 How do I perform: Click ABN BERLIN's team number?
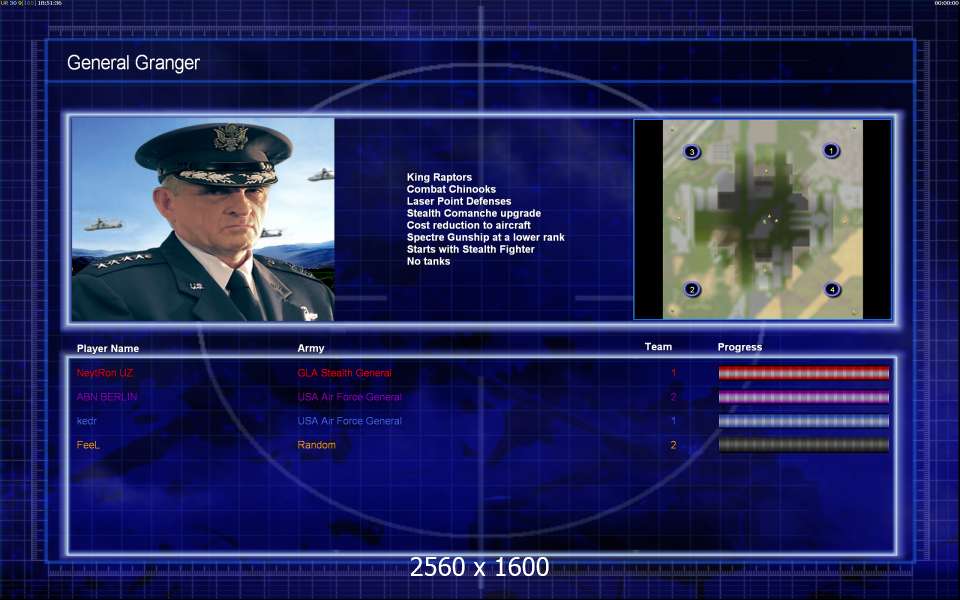click(673, 397)
